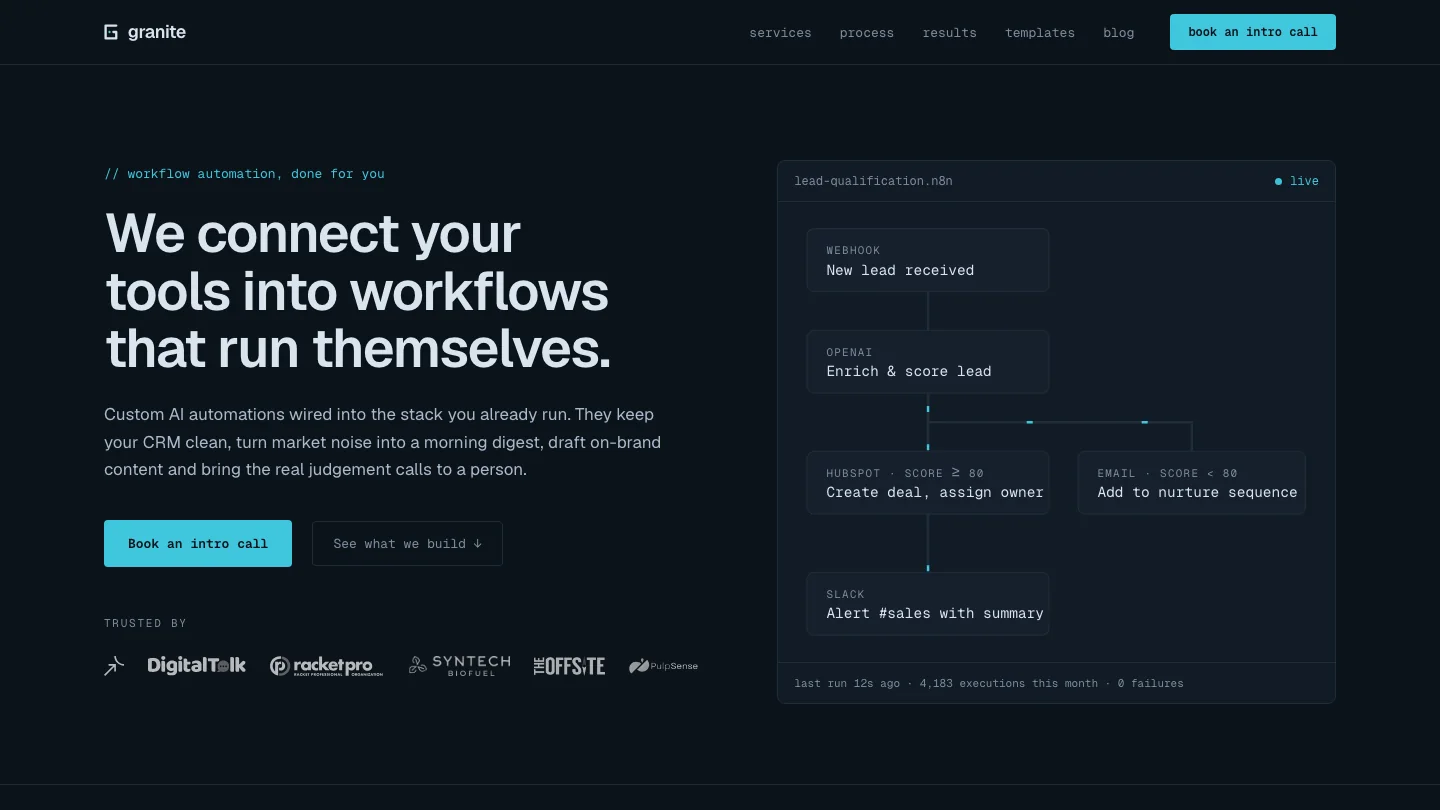1440x810 pixels.
Task: Select the OpenAI 'Enrich & score lead' node
Action: coord(928,361)
